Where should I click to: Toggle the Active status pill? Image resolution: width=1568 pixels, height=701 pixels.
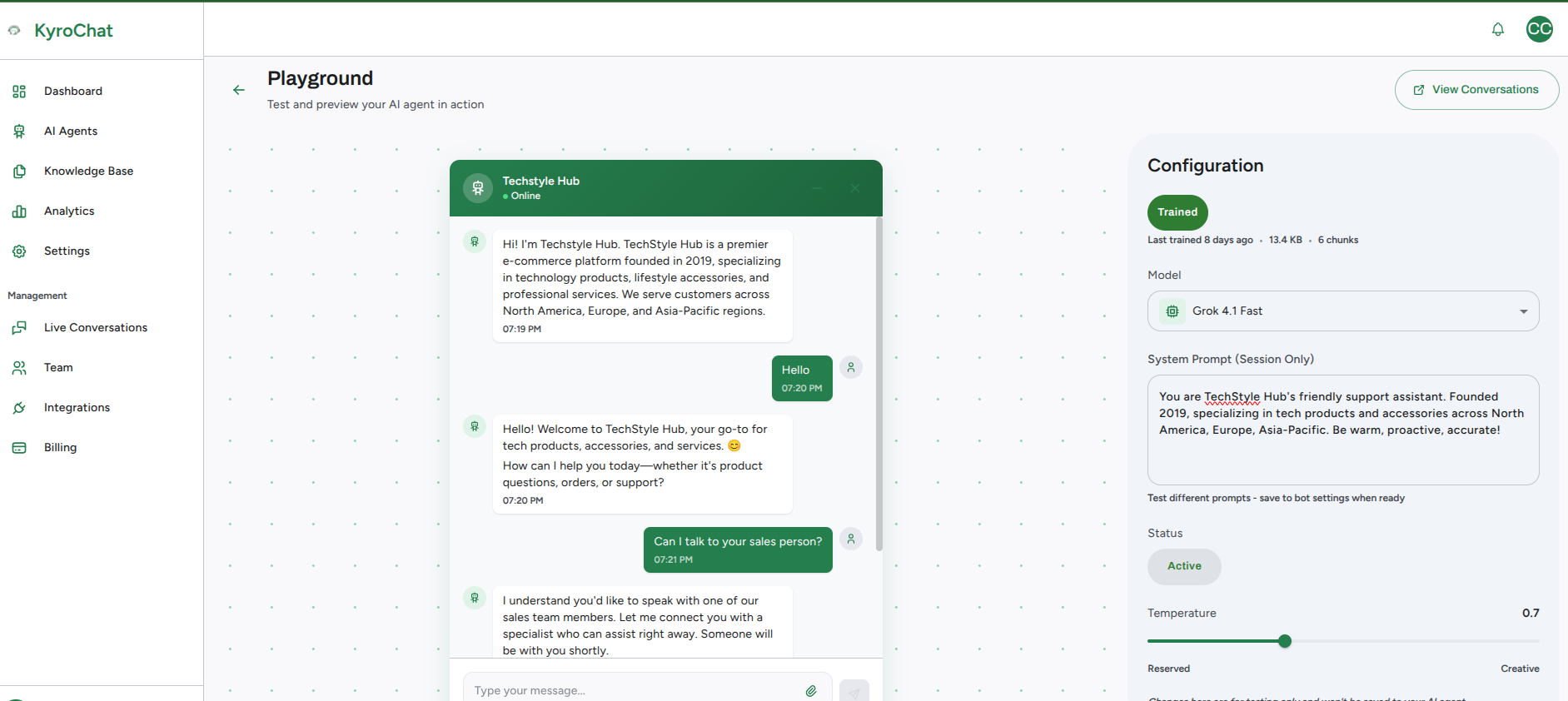tap(1184, 566)
